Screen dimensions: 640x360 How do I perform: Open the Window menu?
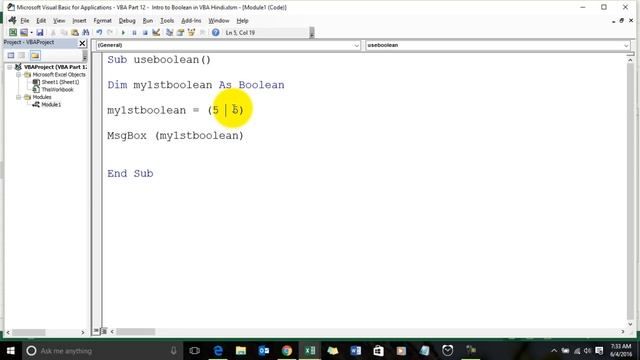tap(219, 20)
